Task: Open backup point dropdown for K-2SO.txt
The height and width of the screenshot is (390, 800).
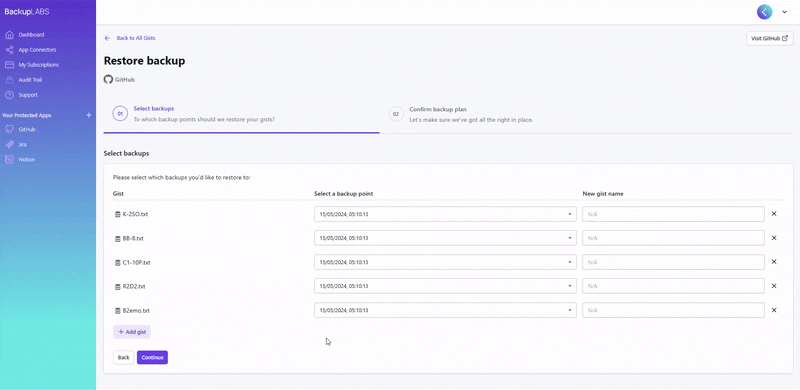Action: coord(445,214)
